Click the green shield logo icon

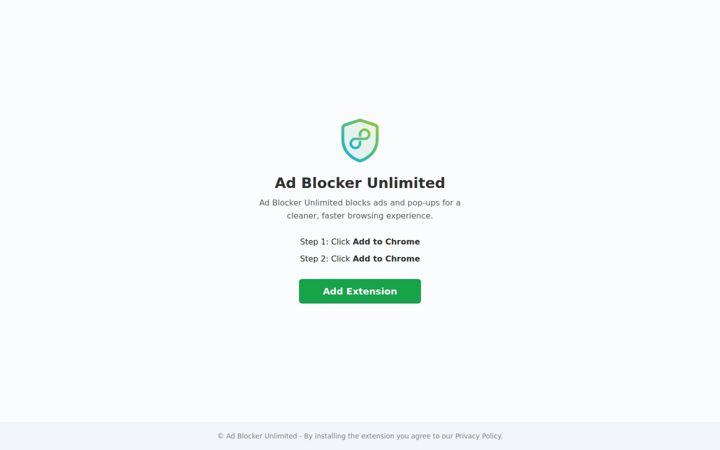(360, 141)
